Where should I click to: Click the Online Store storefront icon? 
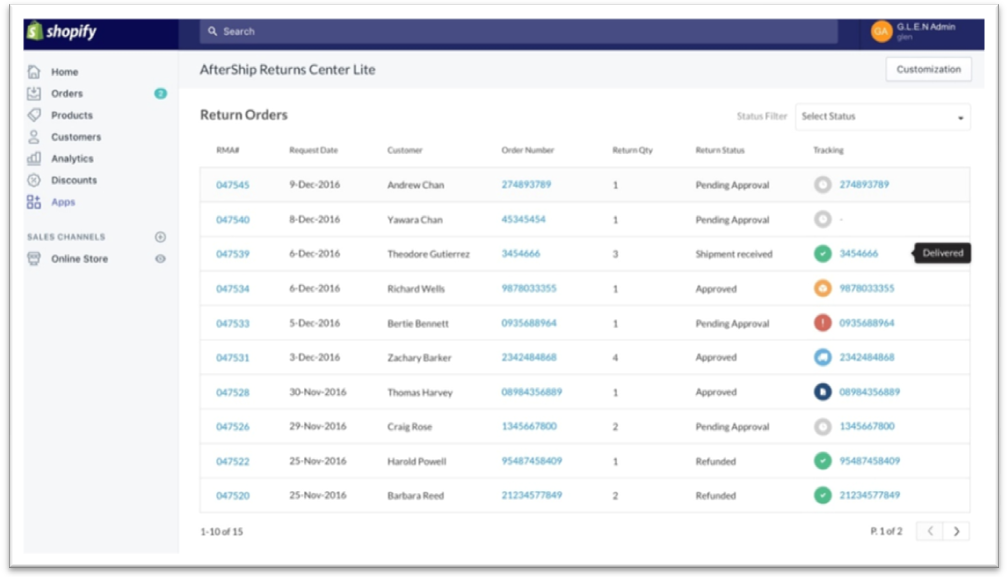coord(34,258)
